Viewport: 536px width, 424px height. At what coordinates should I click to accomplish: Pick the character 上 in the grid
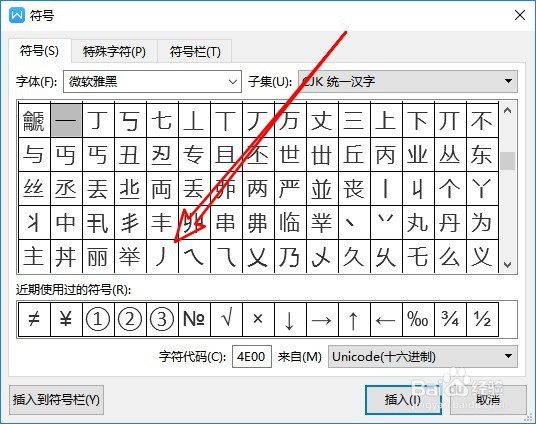coord(387,121)
